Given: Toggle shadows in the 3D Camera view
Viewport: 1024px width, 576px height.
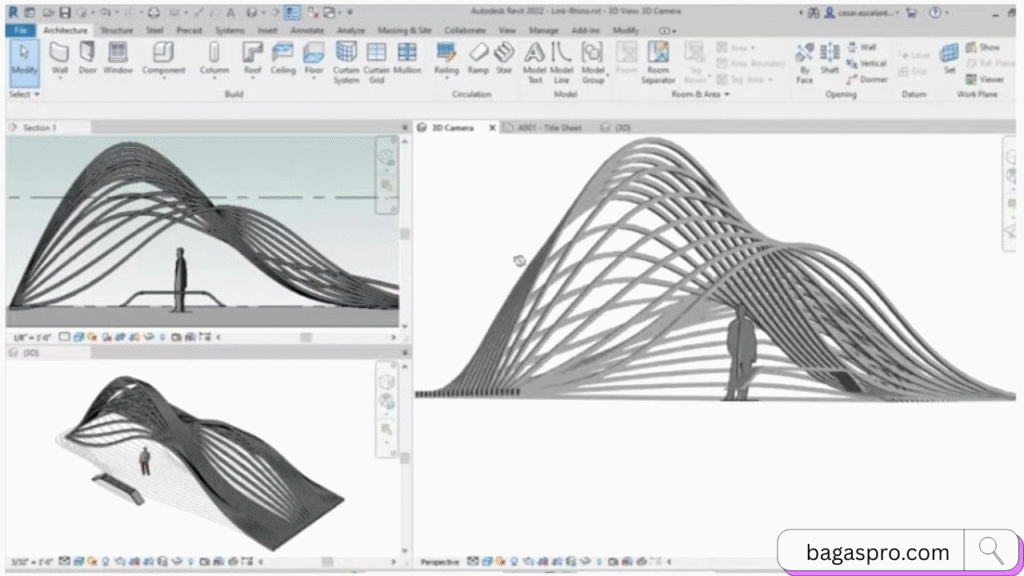Looking at the screenshot, I should click(x=514, y=562).
